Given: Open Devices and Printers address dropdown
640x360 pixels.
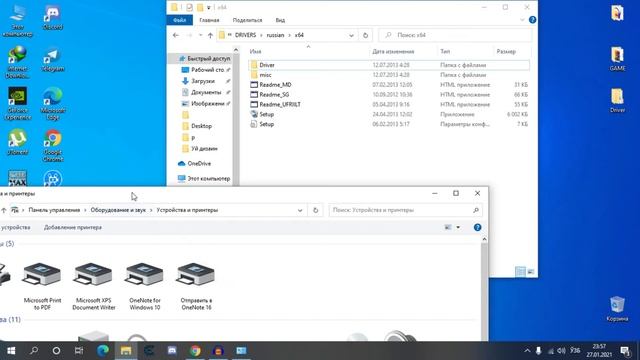Looking at the screenshot, I should click(300, 210).
